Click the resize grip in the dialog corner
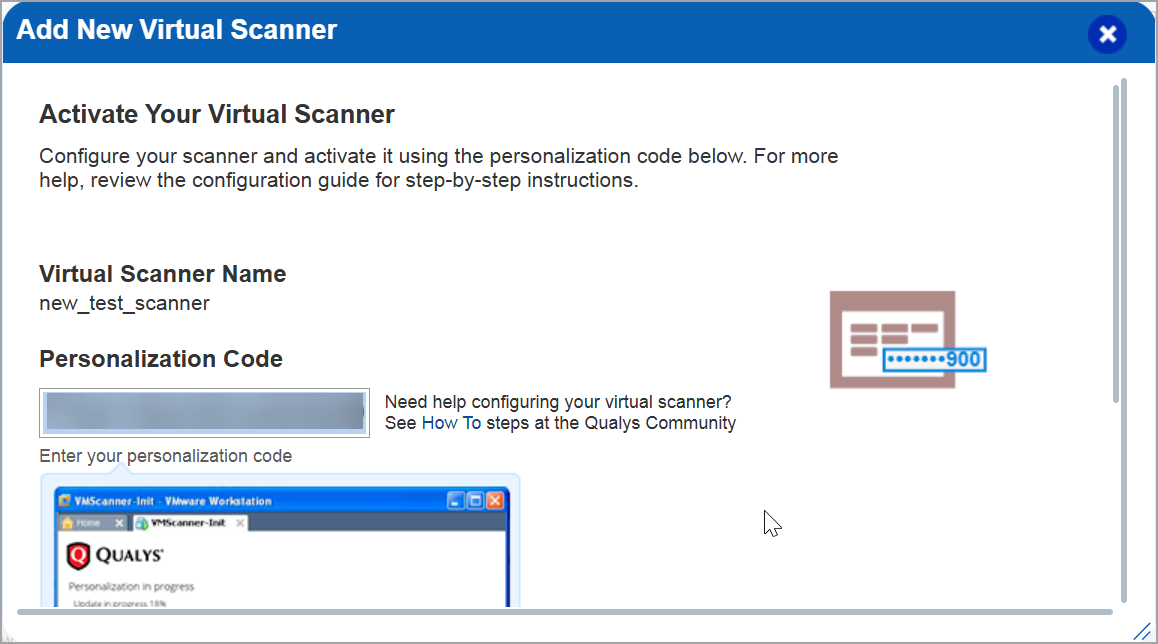The image size is (1158, 644). pos(1142,631)
